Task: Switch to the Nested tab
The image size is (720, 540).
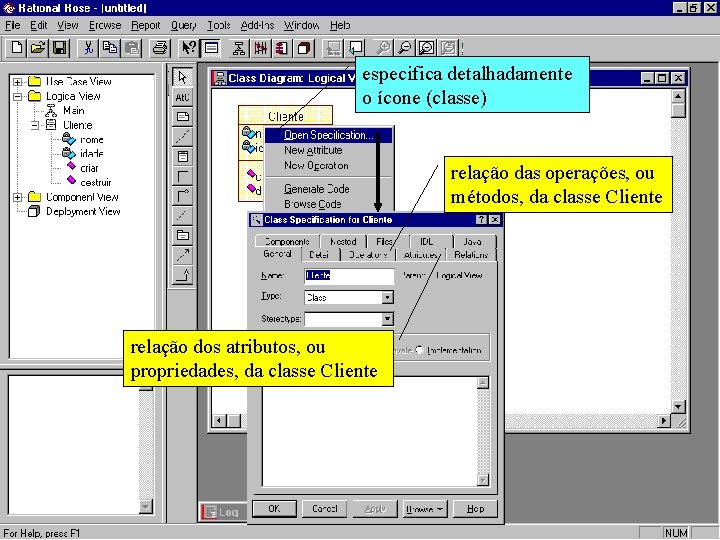Action: (343, 241)
